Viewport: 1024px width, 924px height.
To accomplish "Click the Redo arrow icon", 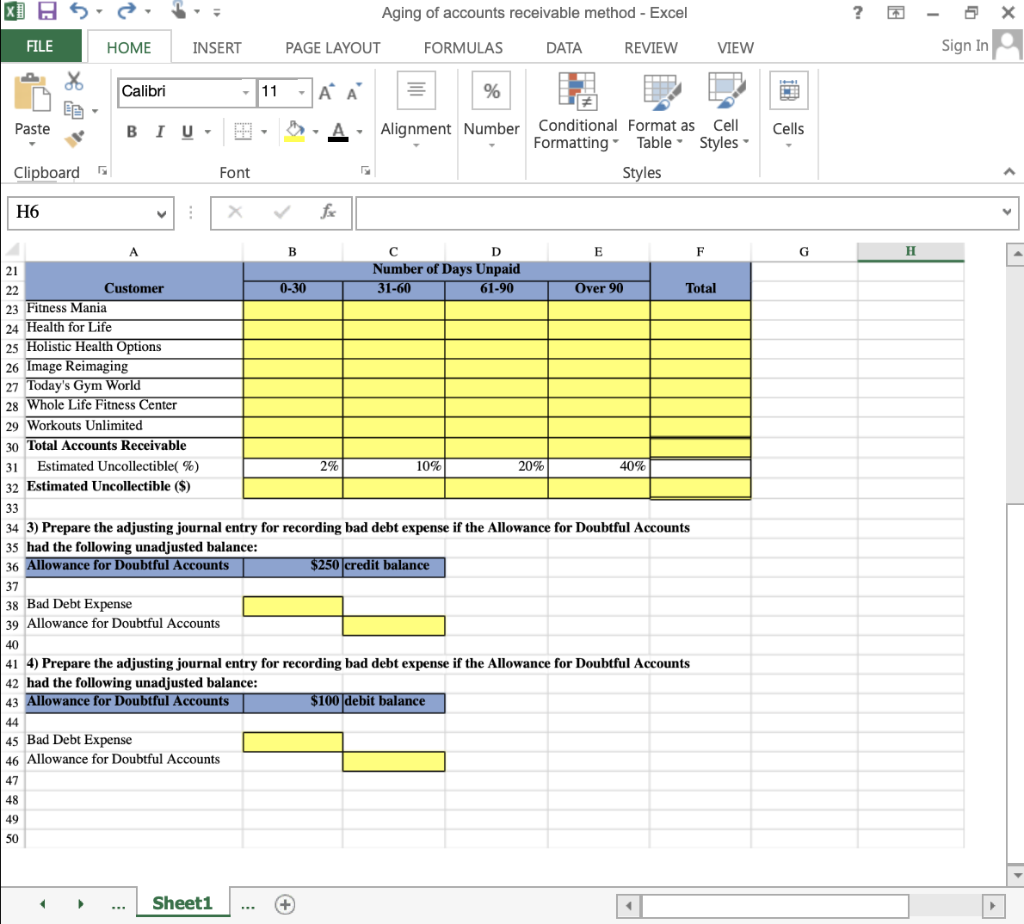I will click(127, 10).
